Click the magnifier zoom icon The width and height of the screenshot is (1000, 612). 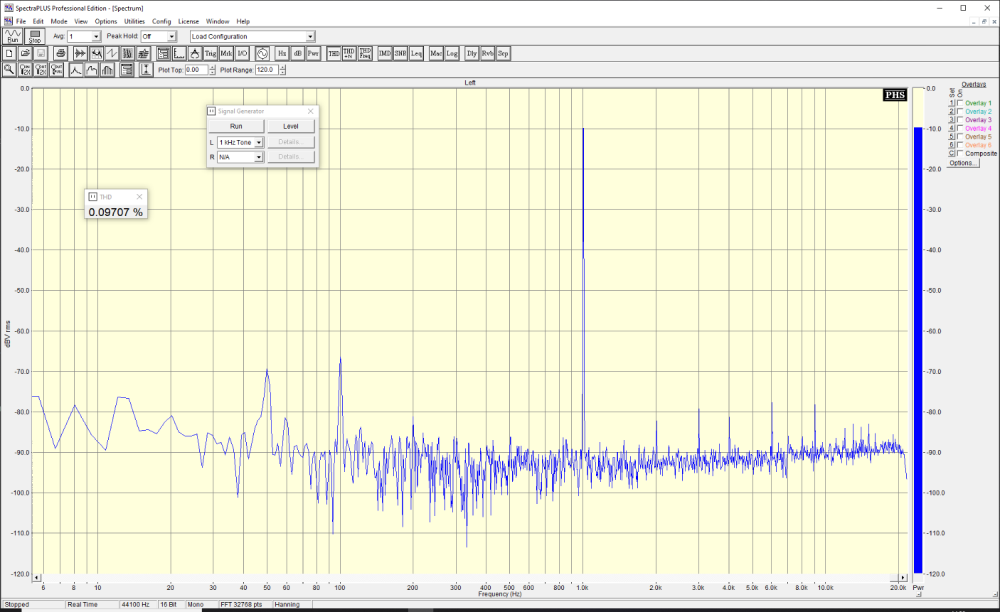(x=9, y=70)
